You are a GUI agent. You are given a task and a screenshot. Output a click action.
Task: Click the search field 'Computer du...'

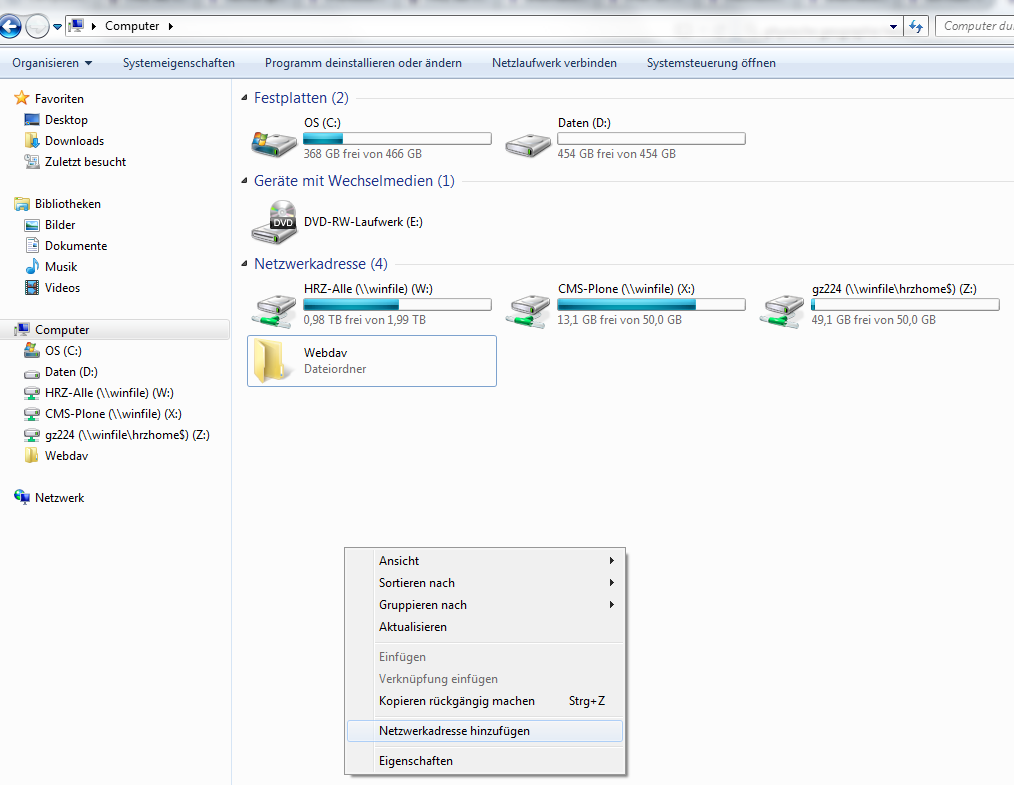click(975, 26)
